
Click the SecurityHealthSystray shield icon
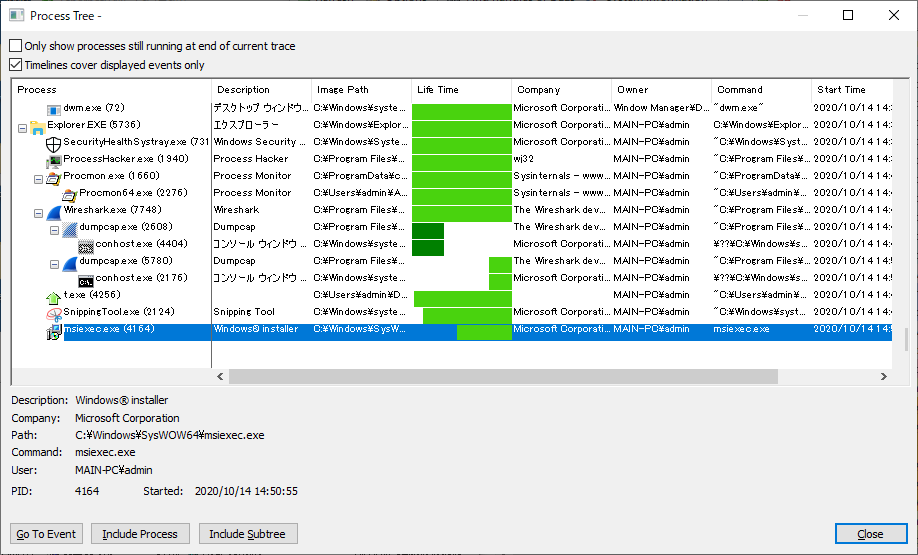click(54, 144)
